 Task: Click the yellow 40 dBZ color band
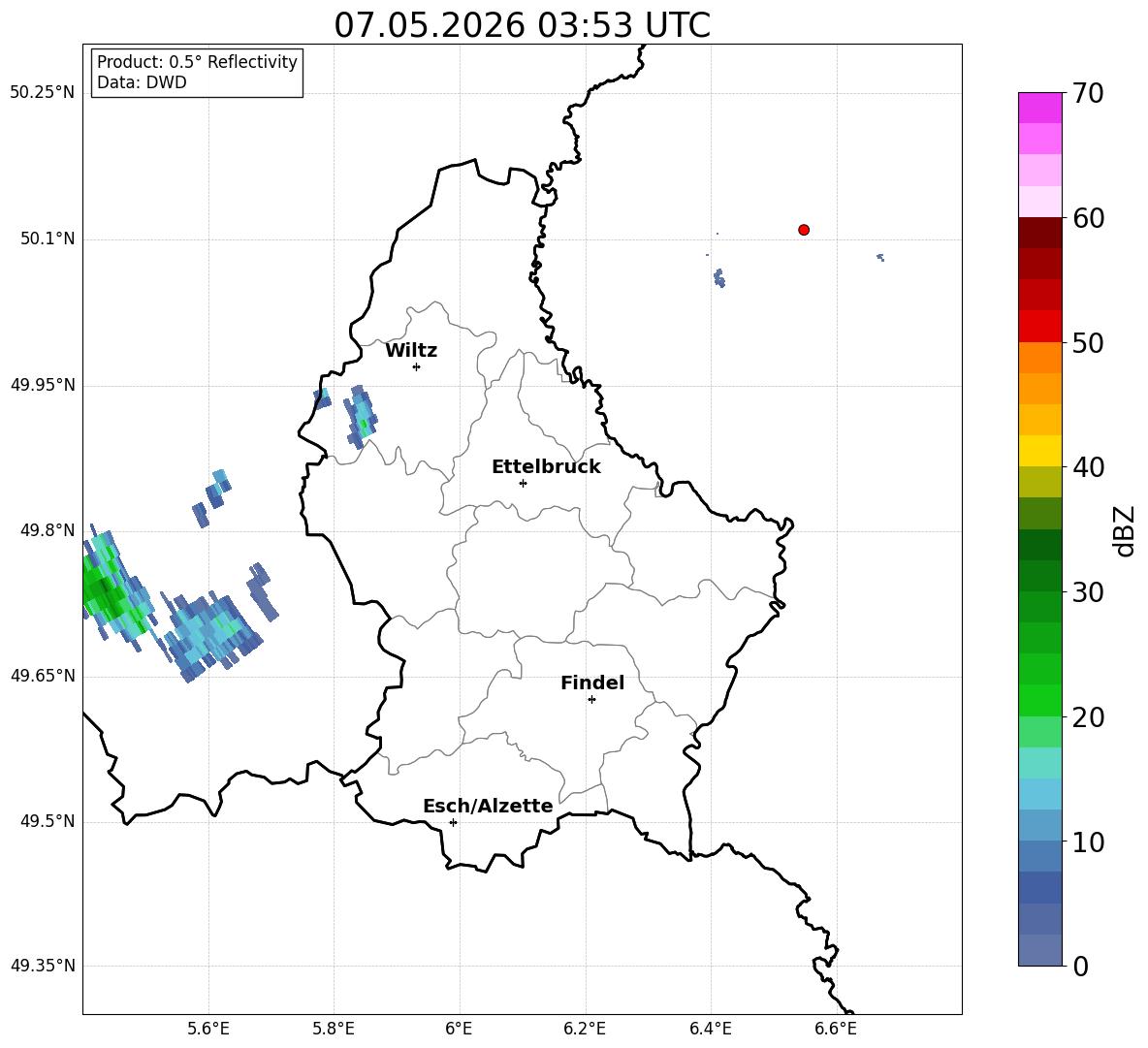(1039, 450)
